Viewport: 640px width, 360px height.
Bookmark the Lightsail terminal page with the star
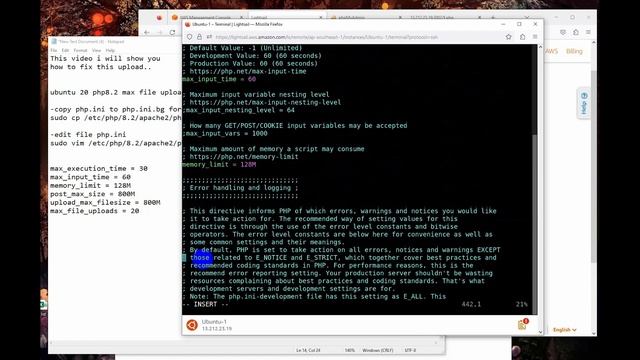tap(509, 37)
